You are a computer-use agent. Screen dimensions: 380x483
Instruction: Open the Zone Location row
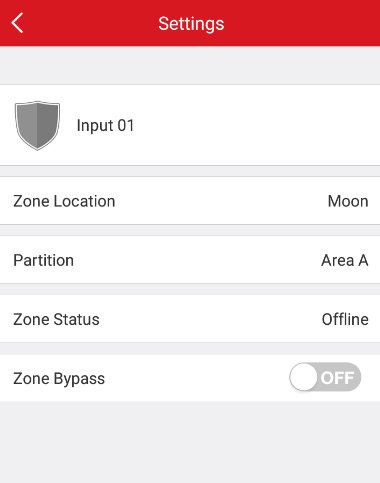[190, 201]
